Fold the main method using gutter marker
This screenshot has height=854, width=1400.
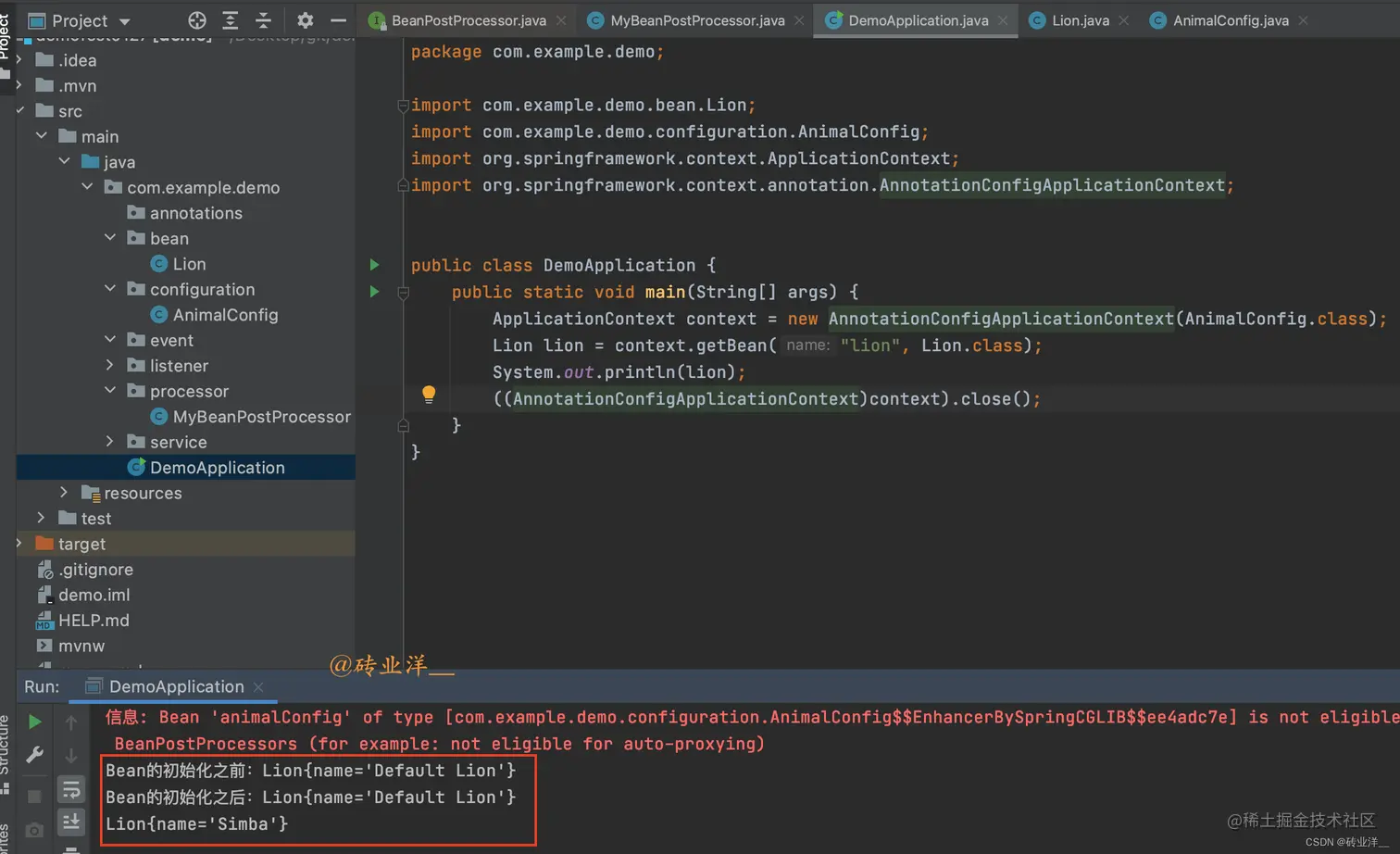[x=403, y=293]
